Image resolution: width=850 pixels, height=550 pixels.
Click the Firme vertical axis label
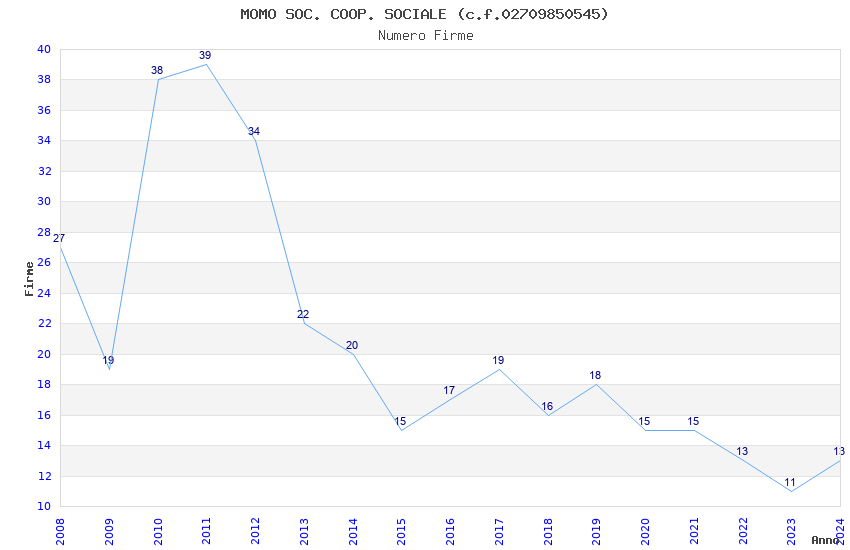tap(29, 279)
